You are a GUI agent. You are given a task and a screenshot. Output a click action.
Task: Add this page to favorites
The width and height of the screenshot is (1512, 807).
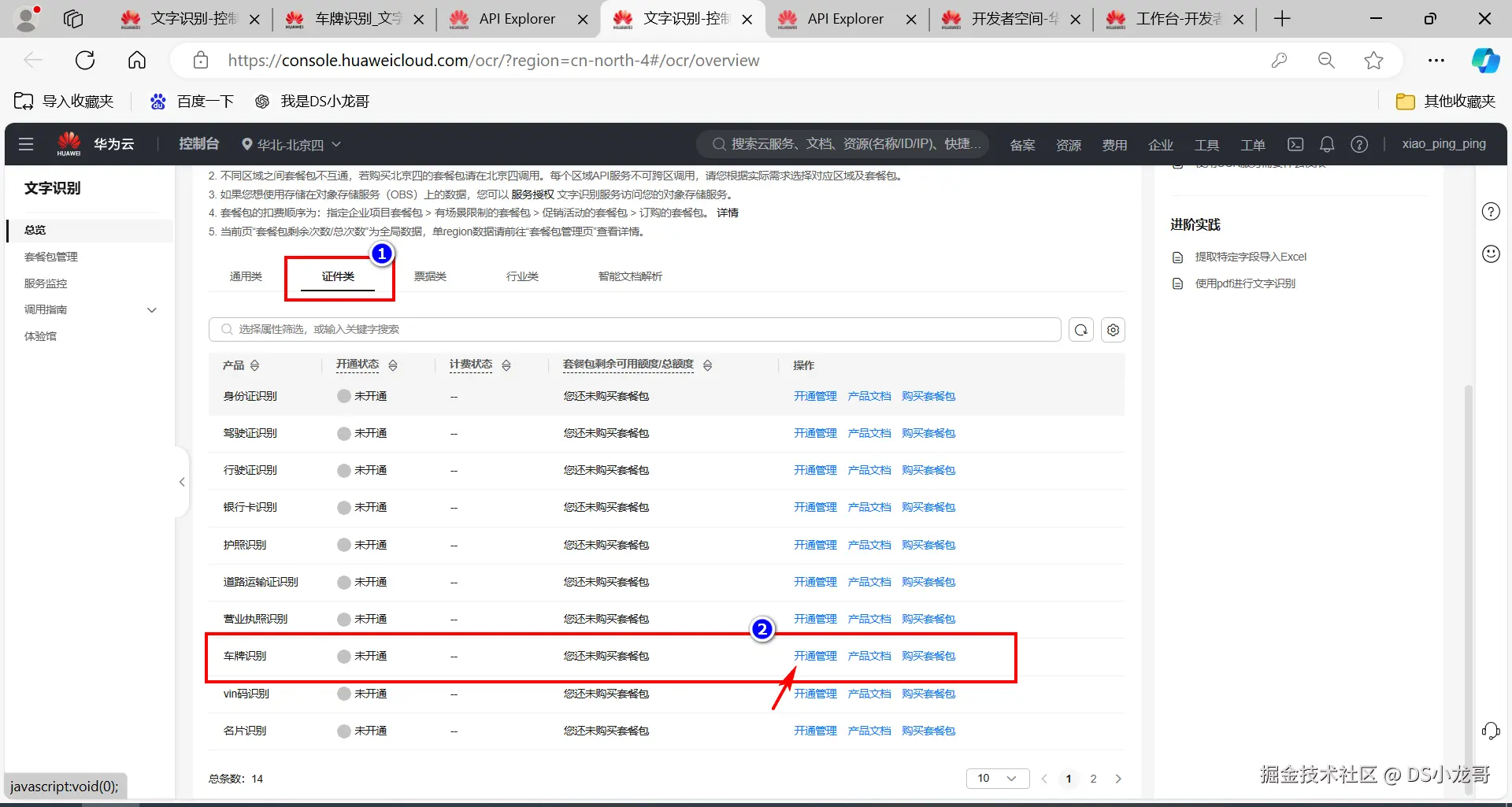point(1373,61)
